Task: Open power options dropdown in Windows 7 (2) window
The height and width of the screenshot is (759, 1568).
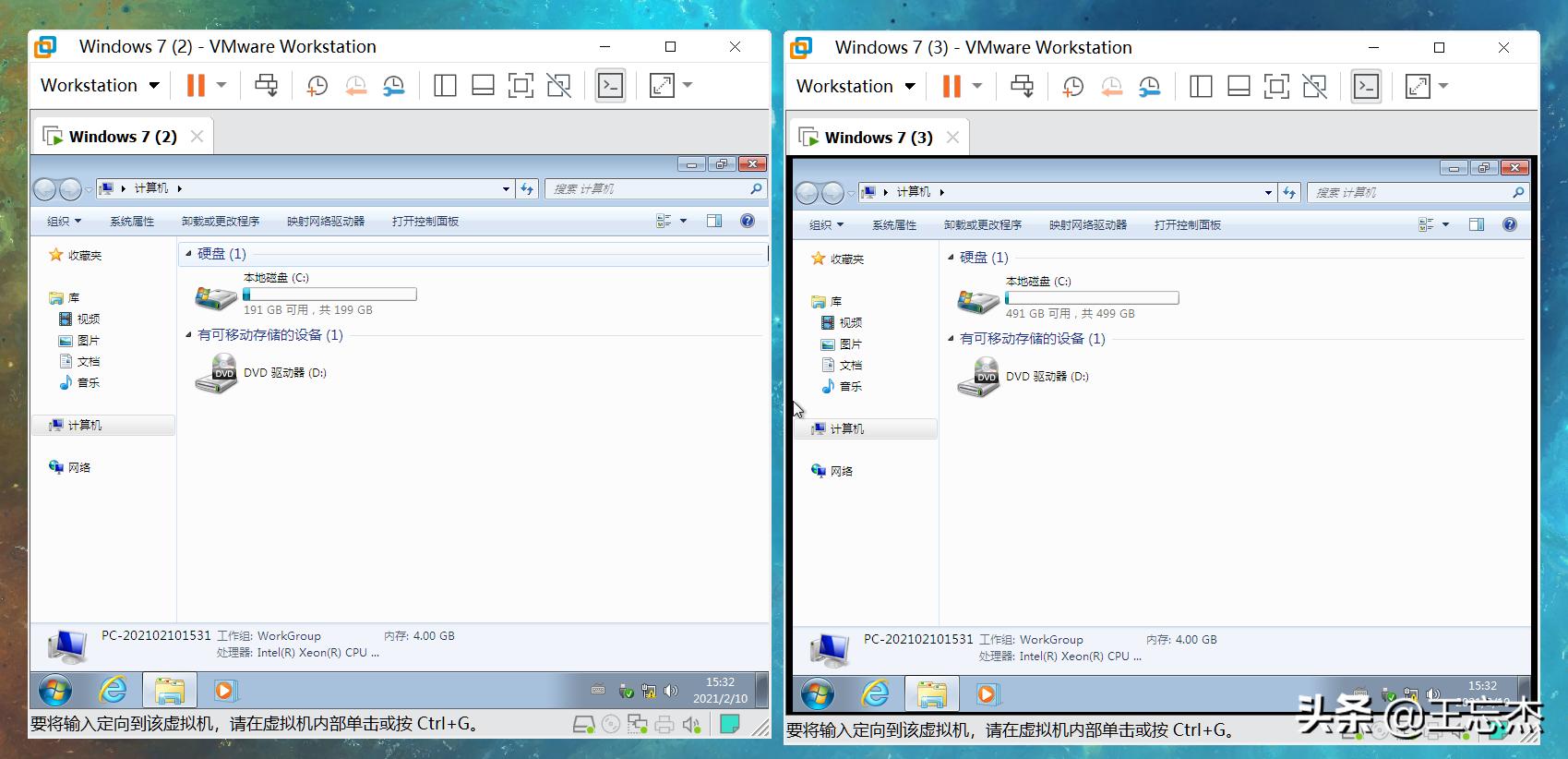Action: click(x=221, y=86)
